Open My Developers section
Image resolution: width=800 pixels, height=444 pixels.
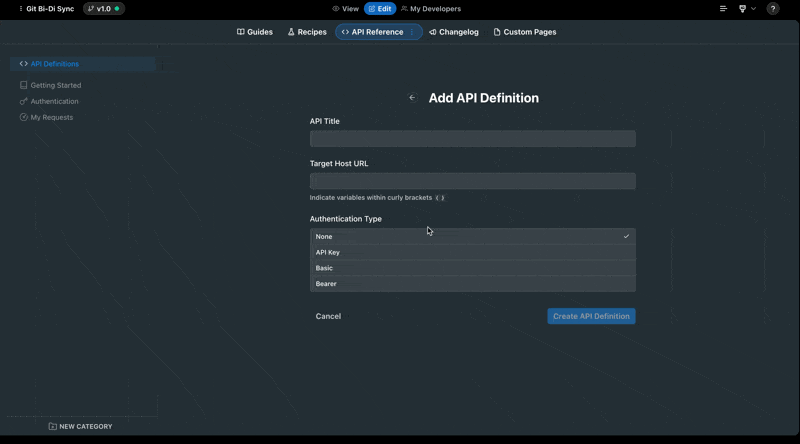431,9
